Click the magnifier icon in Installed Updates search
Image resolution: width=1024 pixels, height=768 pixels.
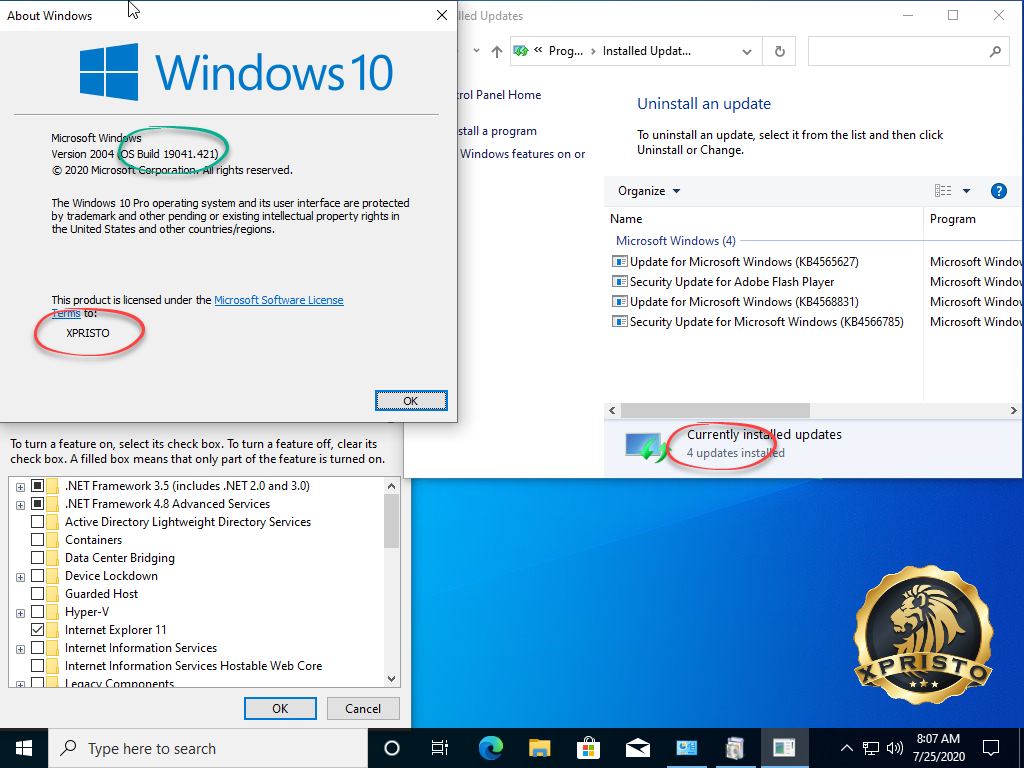[x=995, y=52]
